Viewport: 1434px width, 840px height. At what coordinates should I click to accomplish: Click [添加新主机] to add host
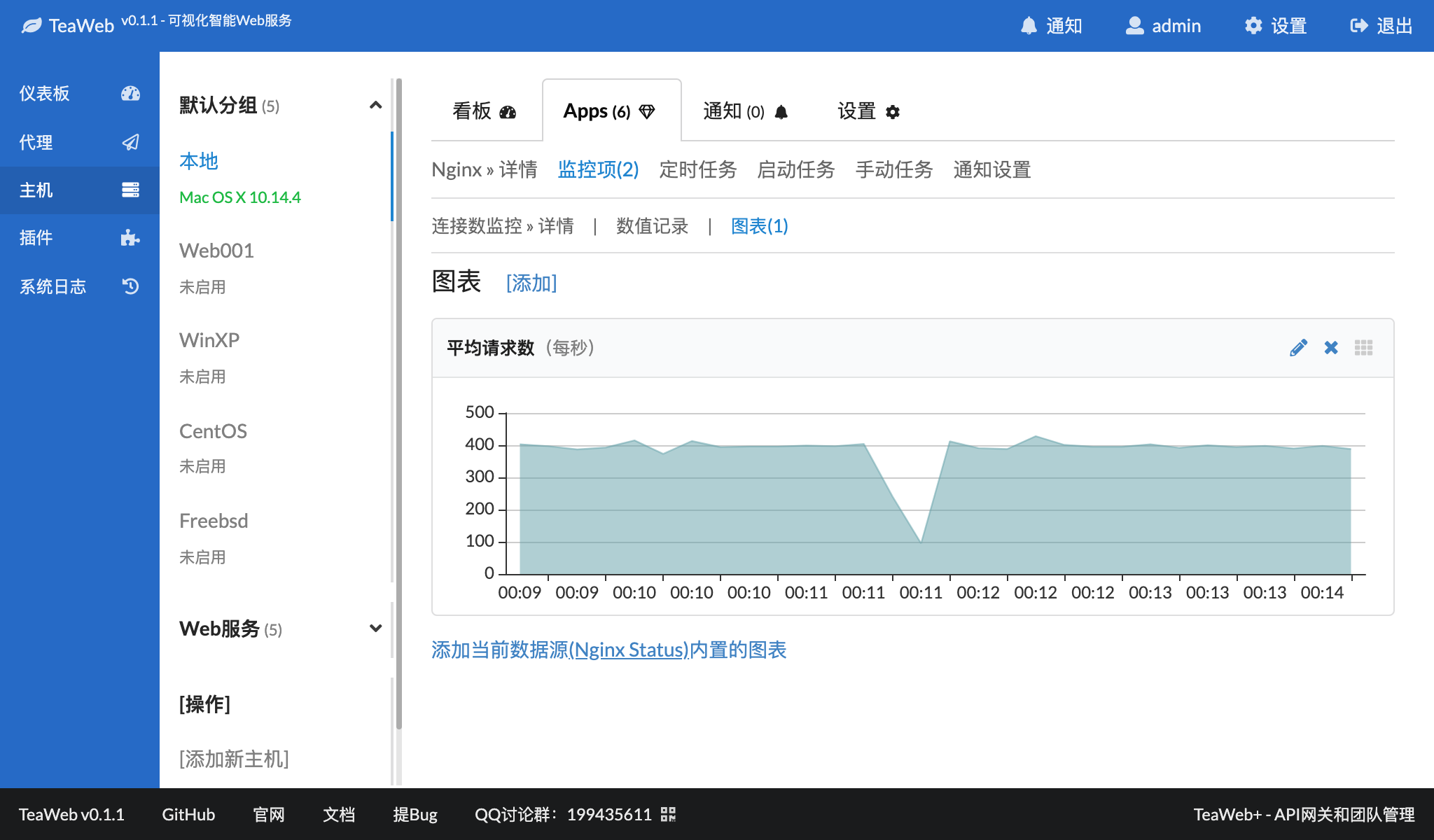(x=234, y=759)
